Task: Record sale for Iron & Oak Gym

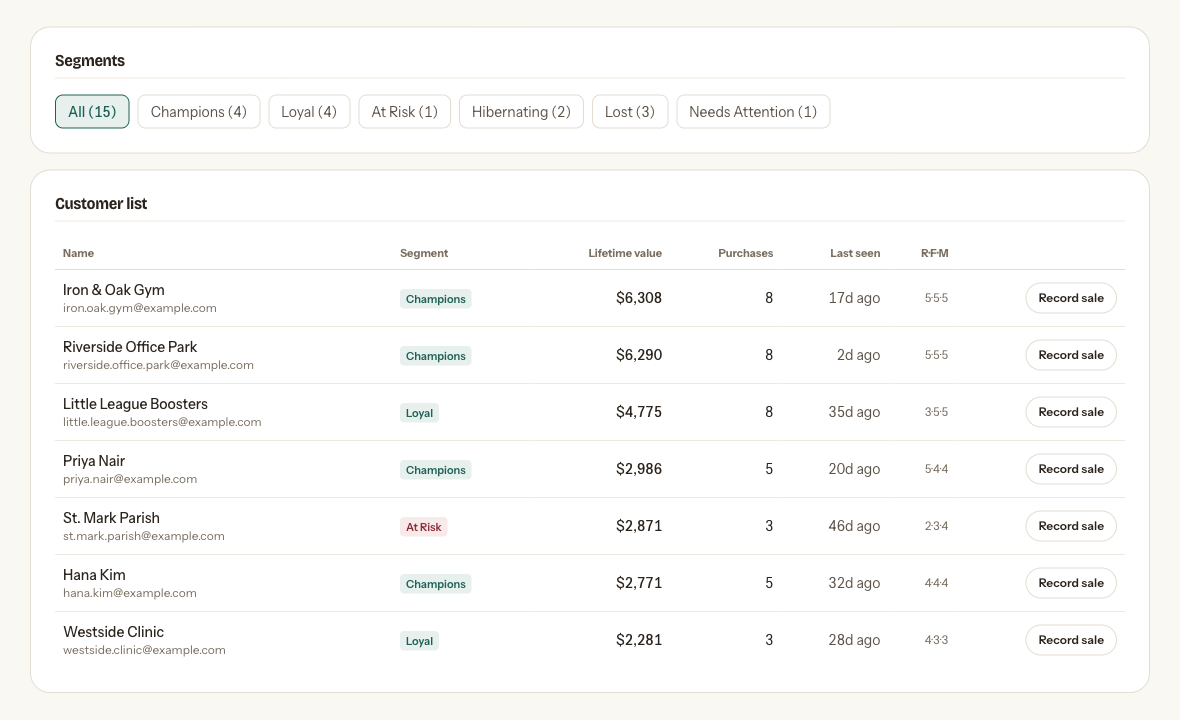Action: click(1071, 298)
